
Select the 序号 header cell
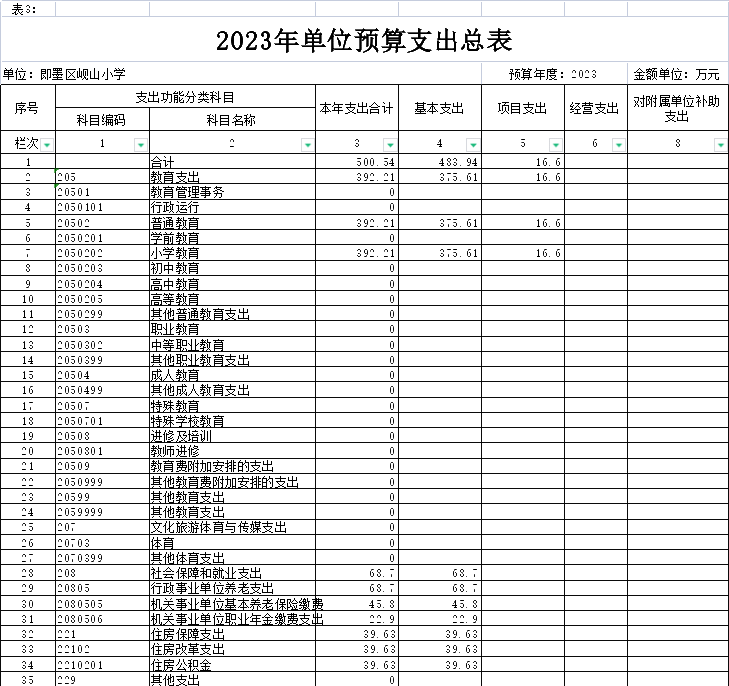tap(27, 108)
